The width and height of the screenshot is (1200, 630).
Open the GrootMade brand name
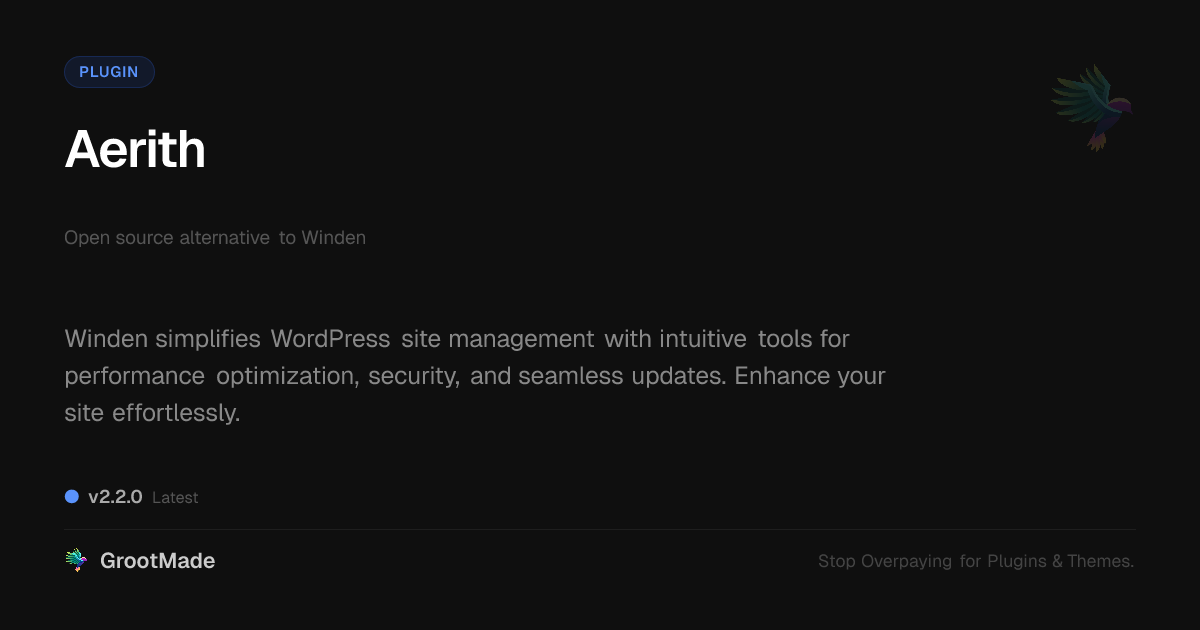157,561
